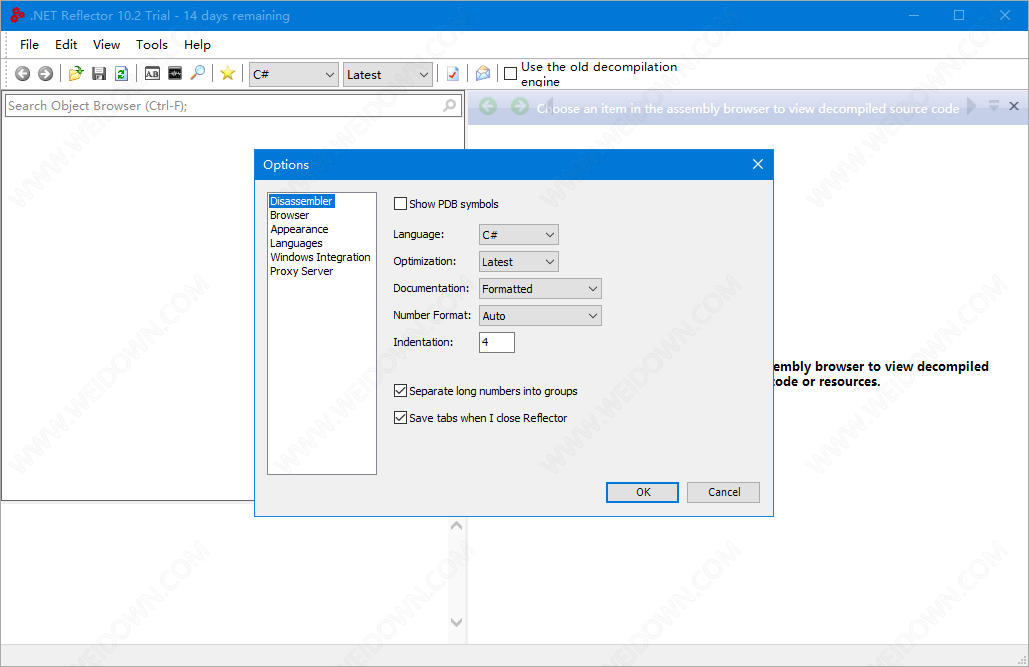
Task: Open the Edit menu
Action: [66, 45]
